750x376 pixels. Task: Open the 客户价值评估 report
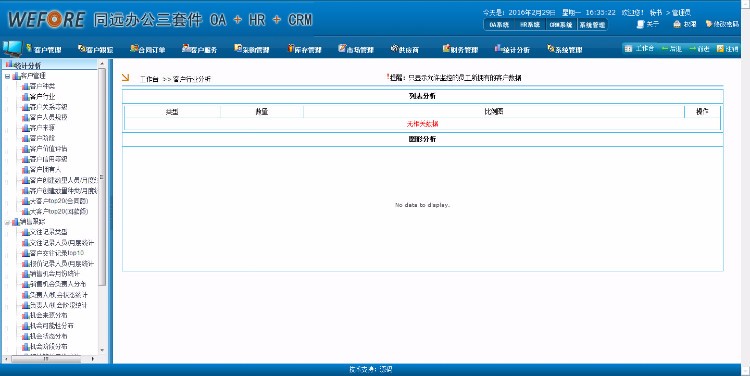coord(48,149)
